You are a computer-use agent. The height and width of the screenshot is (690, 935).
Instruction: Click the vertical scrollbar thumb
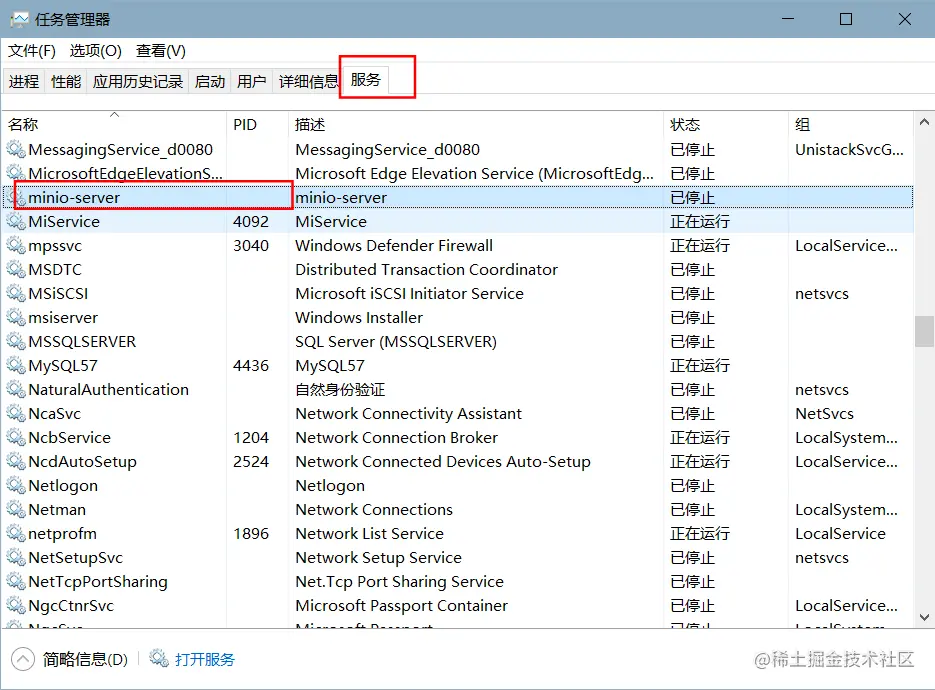pos(924,331)
